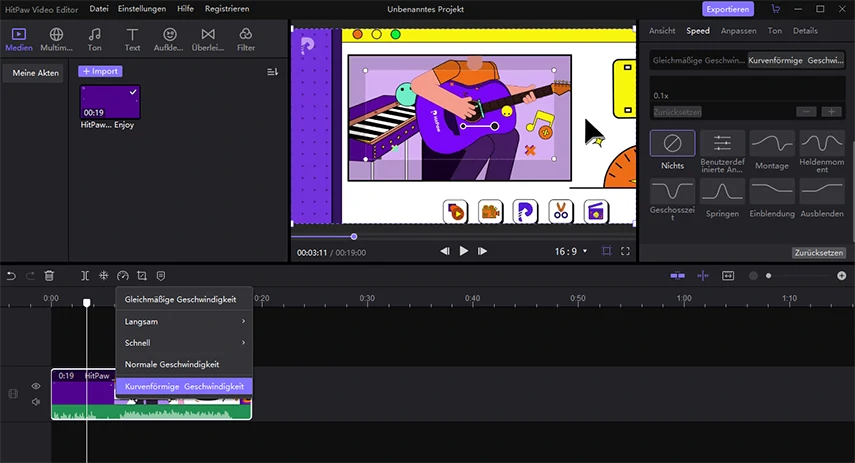Toggle the track film-strip lock icon

[x=13, y=394]
